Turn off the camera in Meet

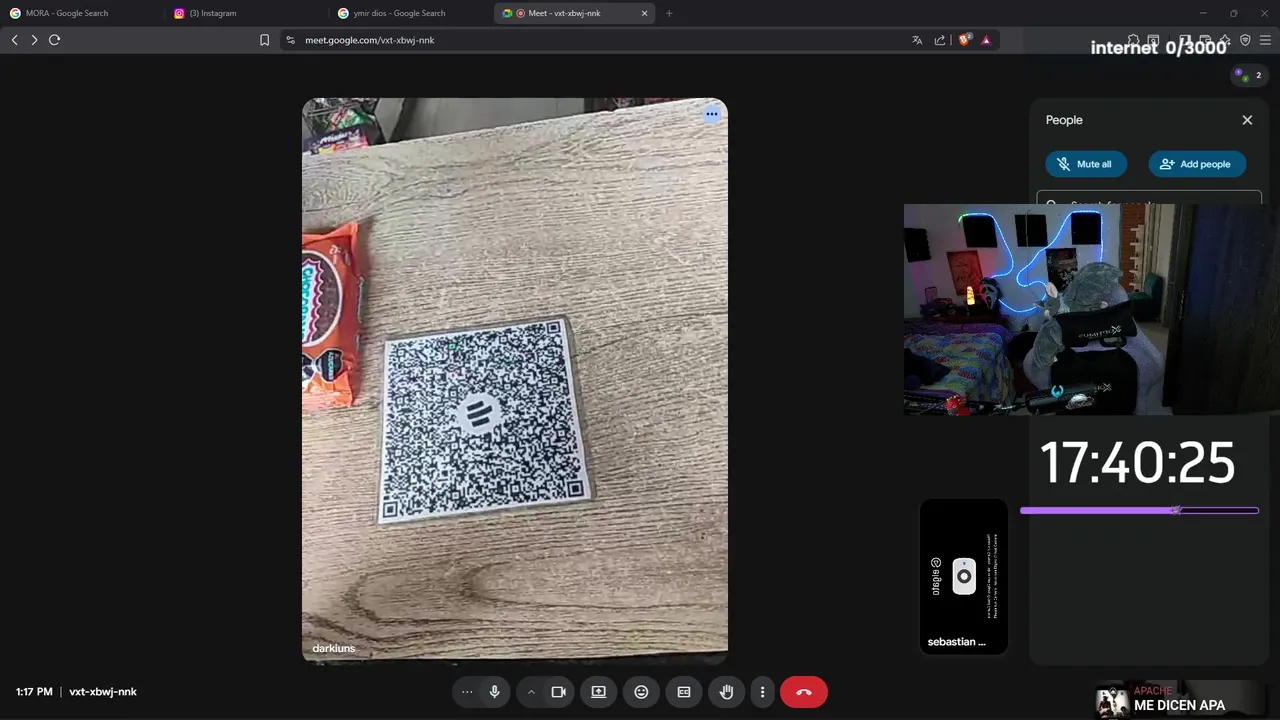click(559, 692)
